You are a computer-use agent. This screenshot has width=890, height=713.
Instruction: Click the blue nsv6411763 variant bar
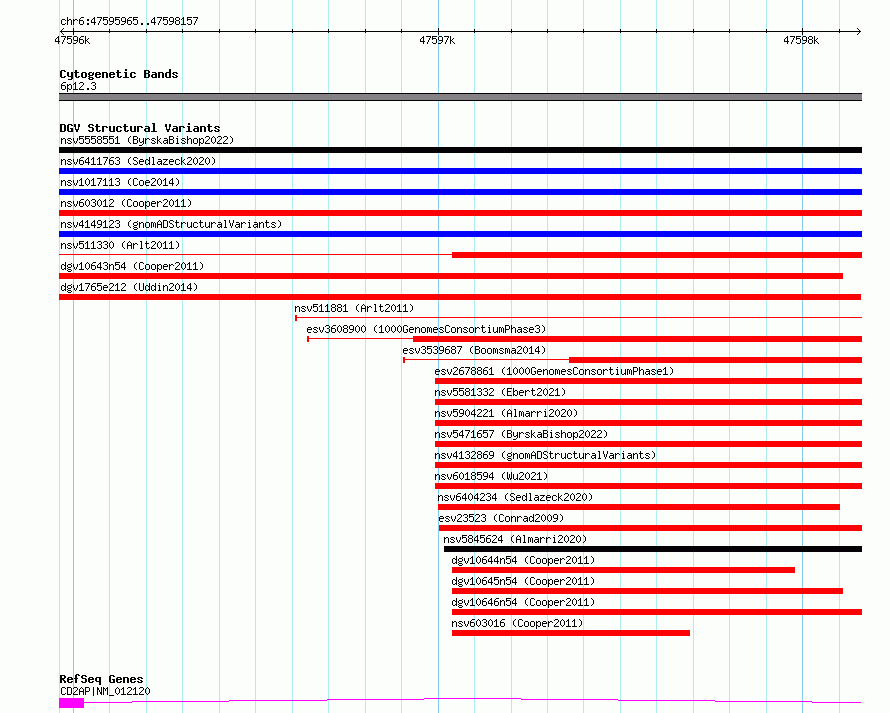point(460,171)
